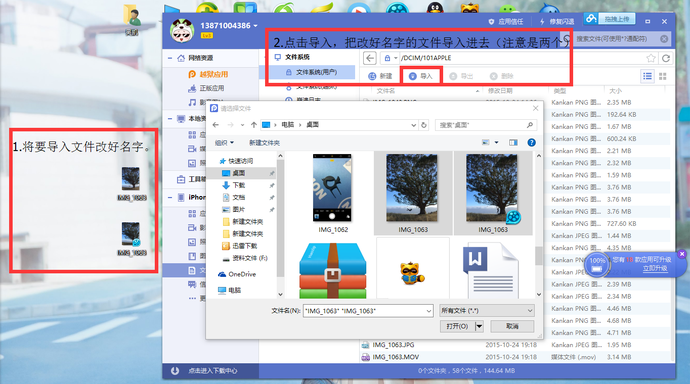The width and height of the screenshot is (690, 384).
Task: Switch to list view in the file manager
Action: (647, 76)
